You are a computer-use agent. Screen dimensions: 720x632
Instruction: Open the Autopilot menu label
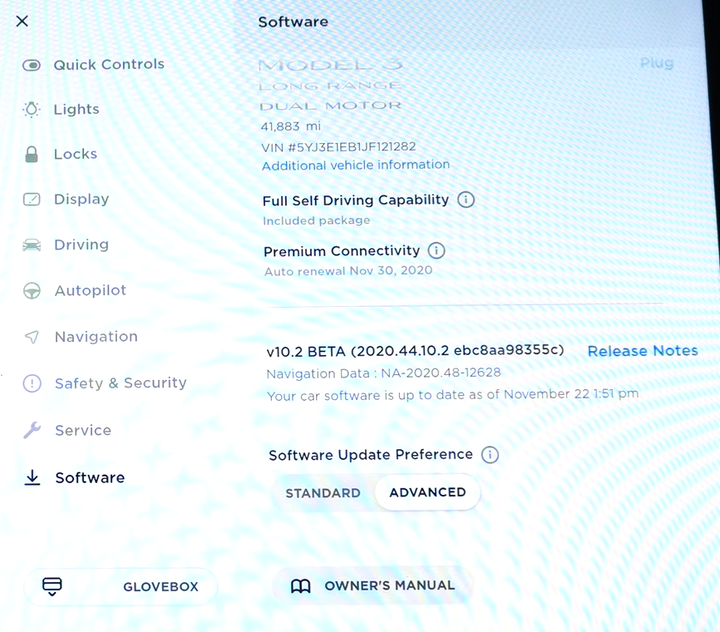(90, 290)
